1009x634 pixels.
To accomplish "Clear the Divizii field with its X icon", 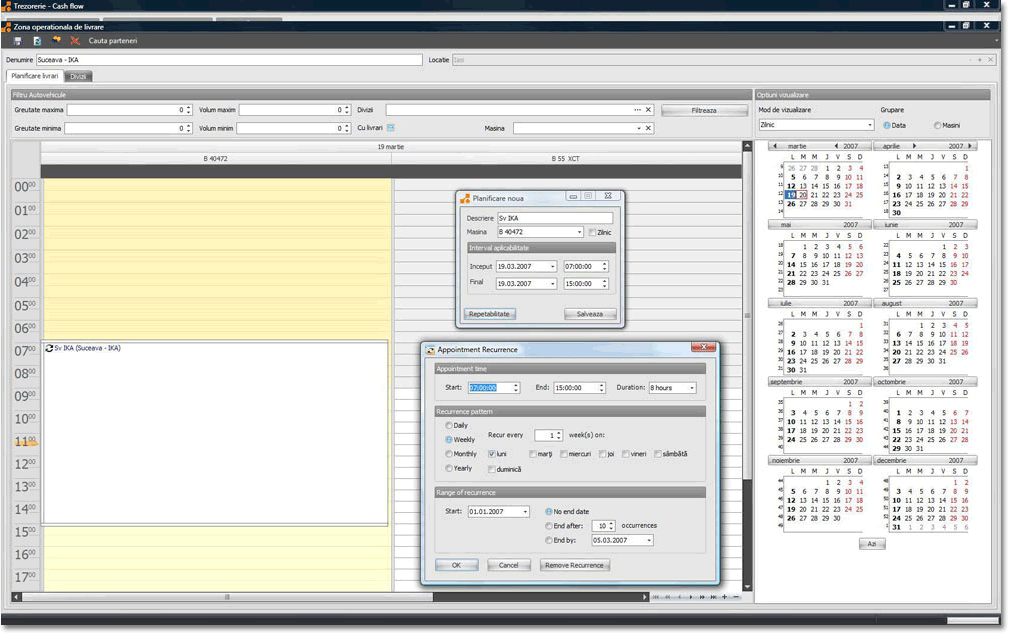I will coord(648,110).
